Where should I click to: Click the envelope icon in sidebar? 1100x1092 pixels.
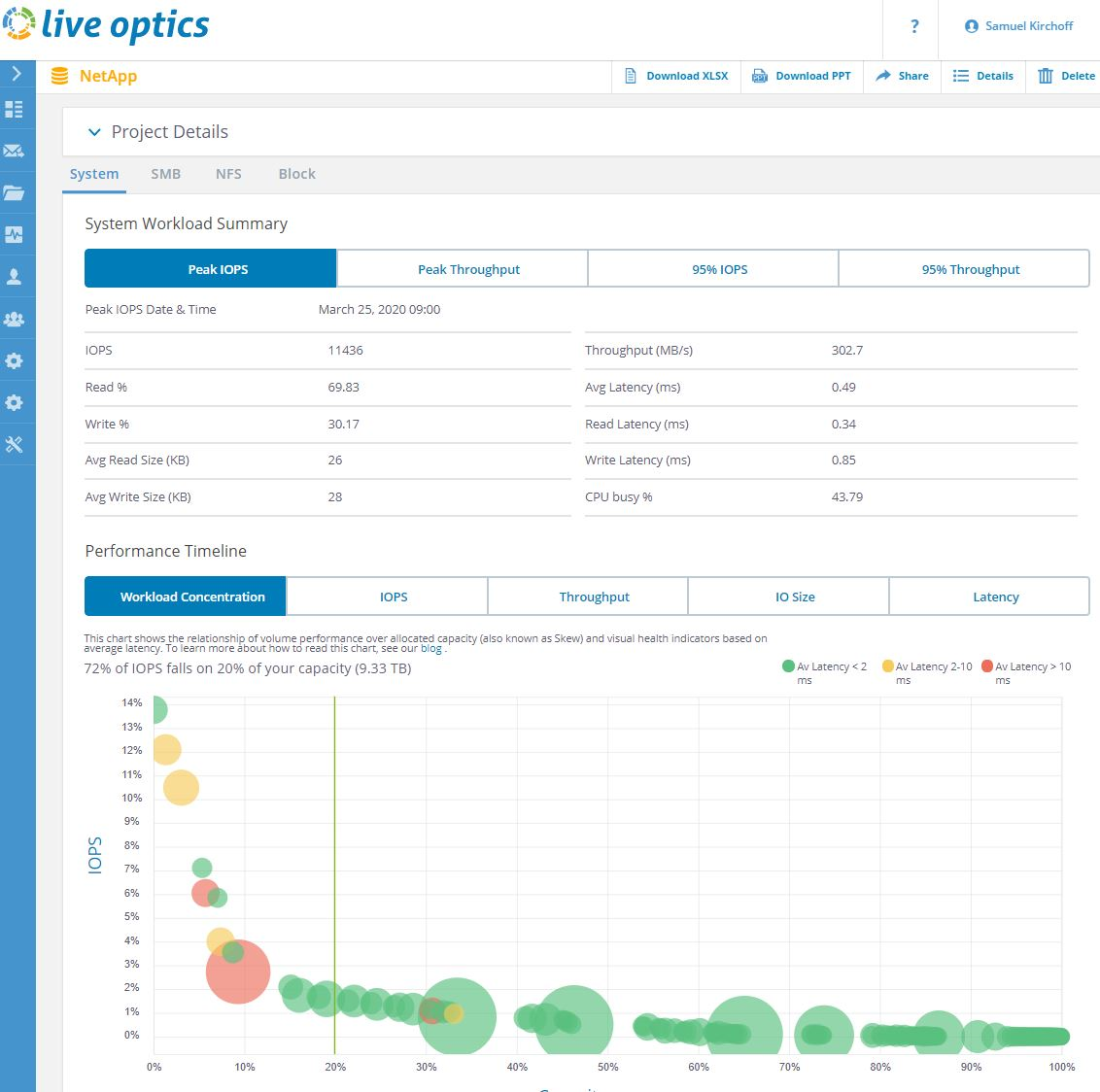coord(15,151)
